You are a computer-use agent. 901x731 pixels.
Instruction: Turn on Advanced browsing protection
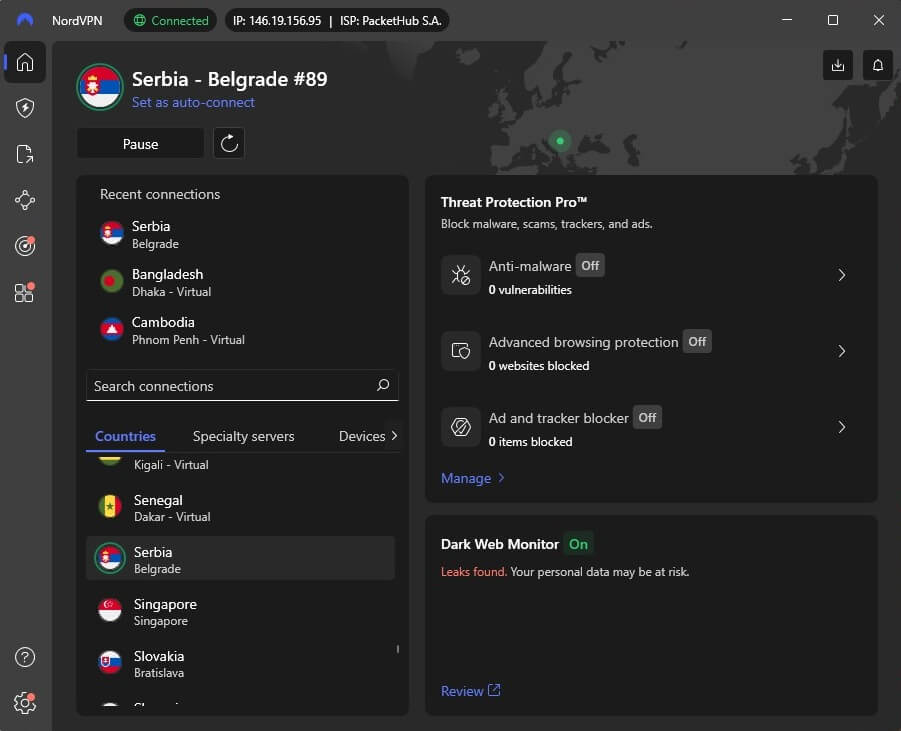pos(697,341)
